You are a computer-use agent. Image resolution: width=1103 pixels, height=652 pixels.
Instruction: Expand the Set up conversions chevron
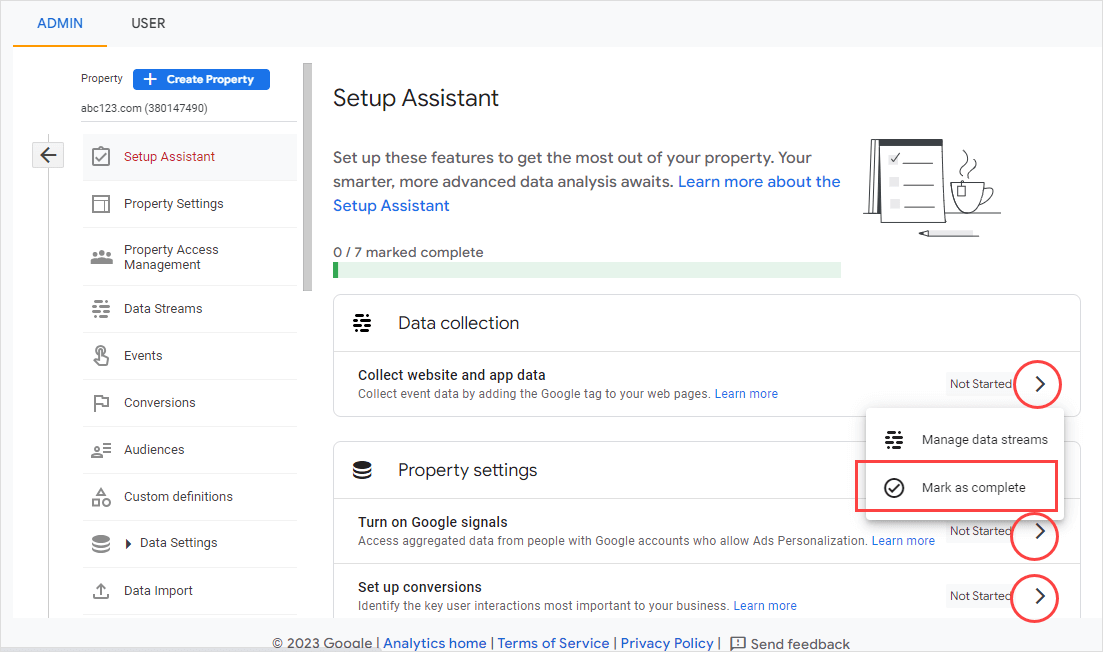1039,596
